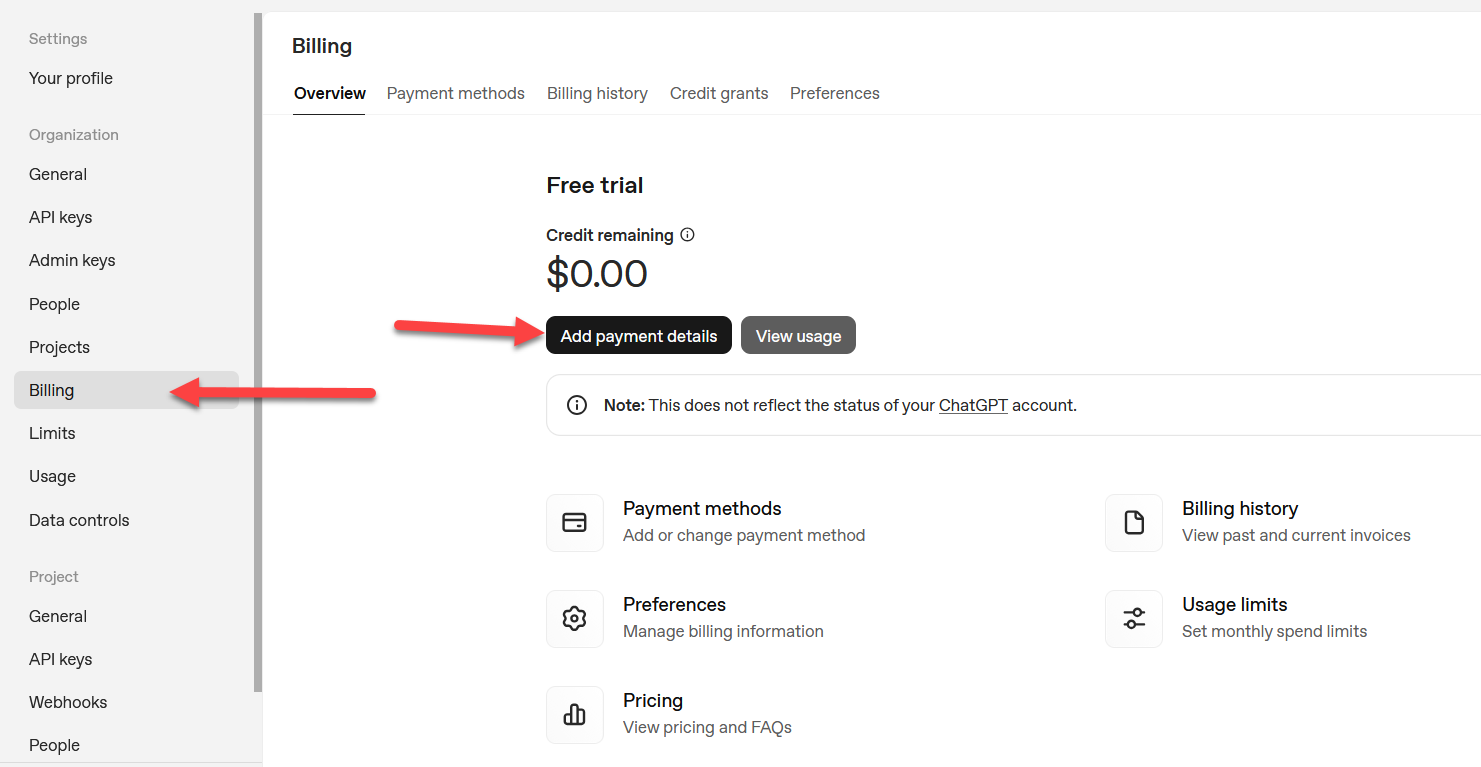Viewport: 1481px width, 767px height.
Task: Open Webhooks under the Project section
Action: (68, 702)
